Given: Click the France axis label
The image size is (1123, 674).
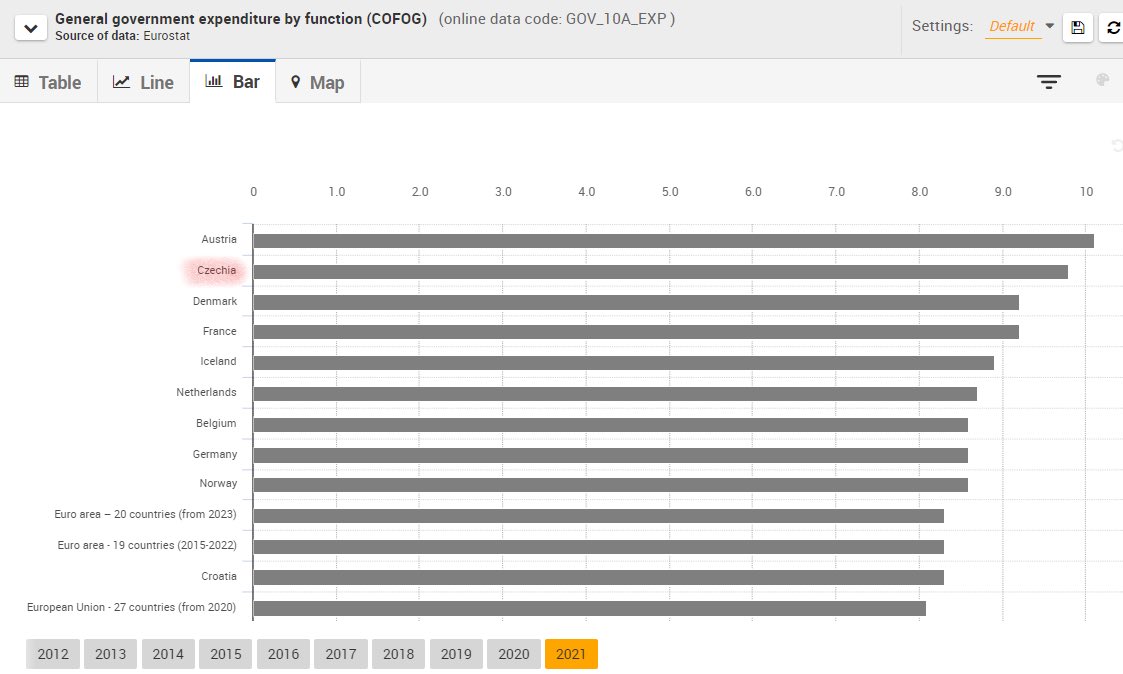Looking at the screenshot, I should click(219, 331).
